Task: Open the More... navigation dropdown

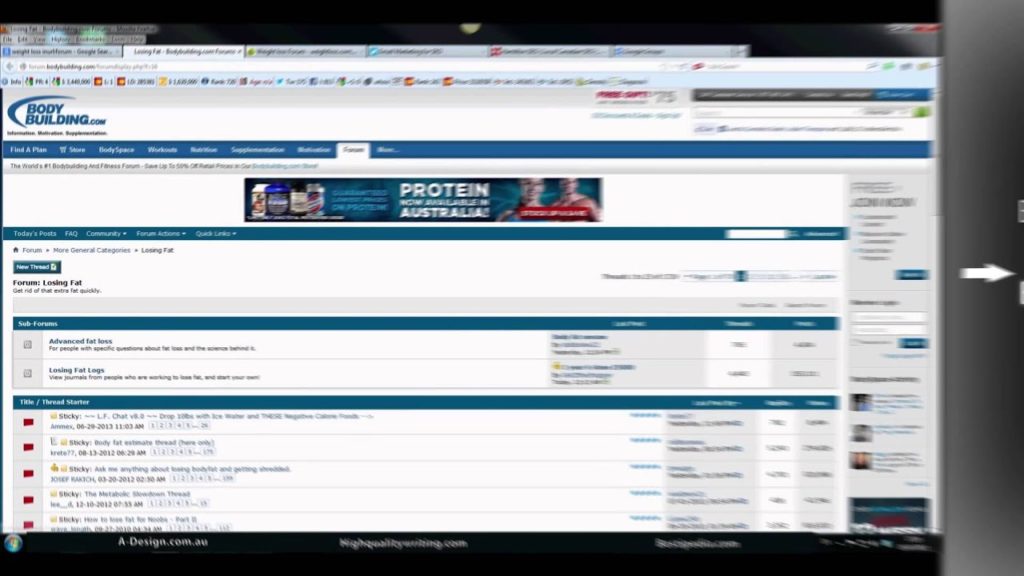Action: 387,150
